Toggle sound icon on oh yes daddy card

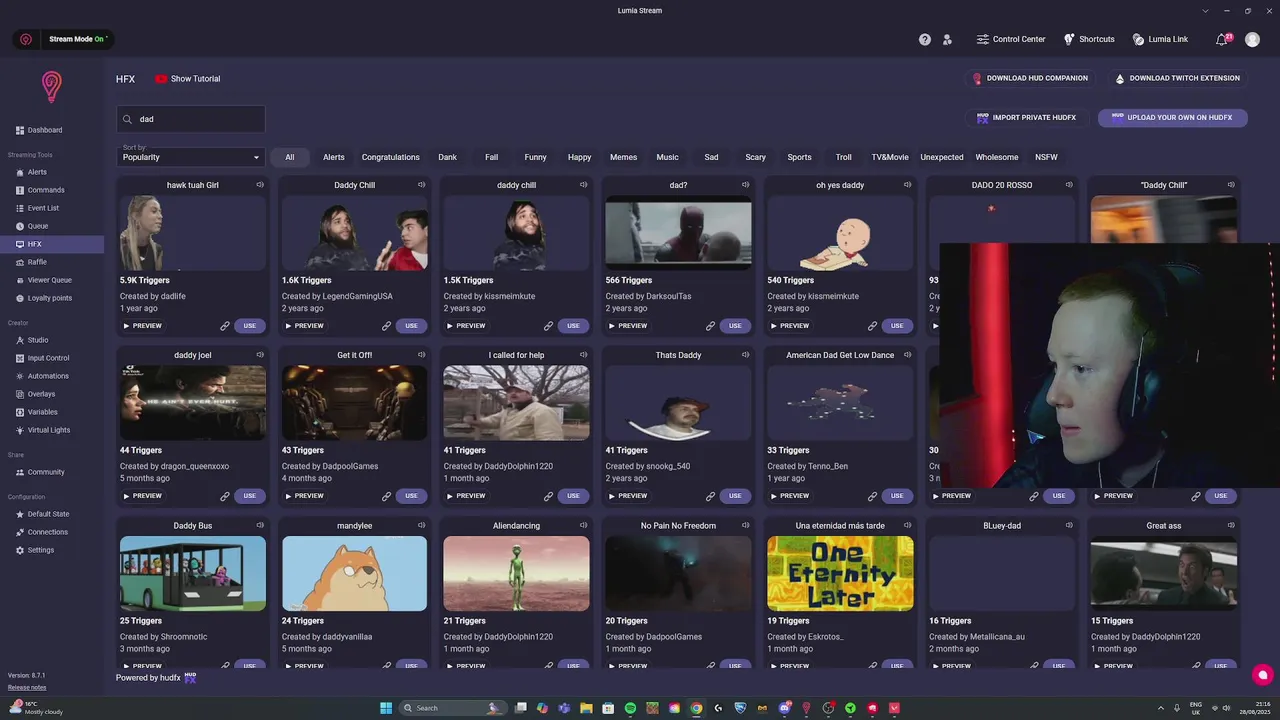click(x=907, y=185)
